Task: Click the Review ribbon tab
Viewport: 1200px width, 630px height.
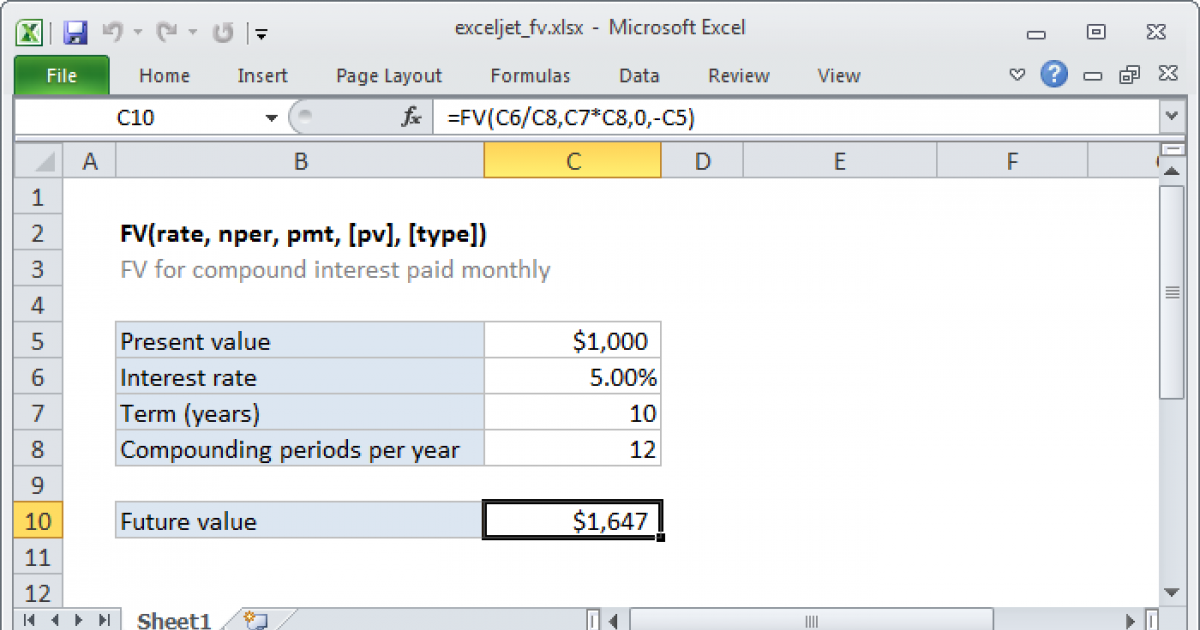Action: 738,75
